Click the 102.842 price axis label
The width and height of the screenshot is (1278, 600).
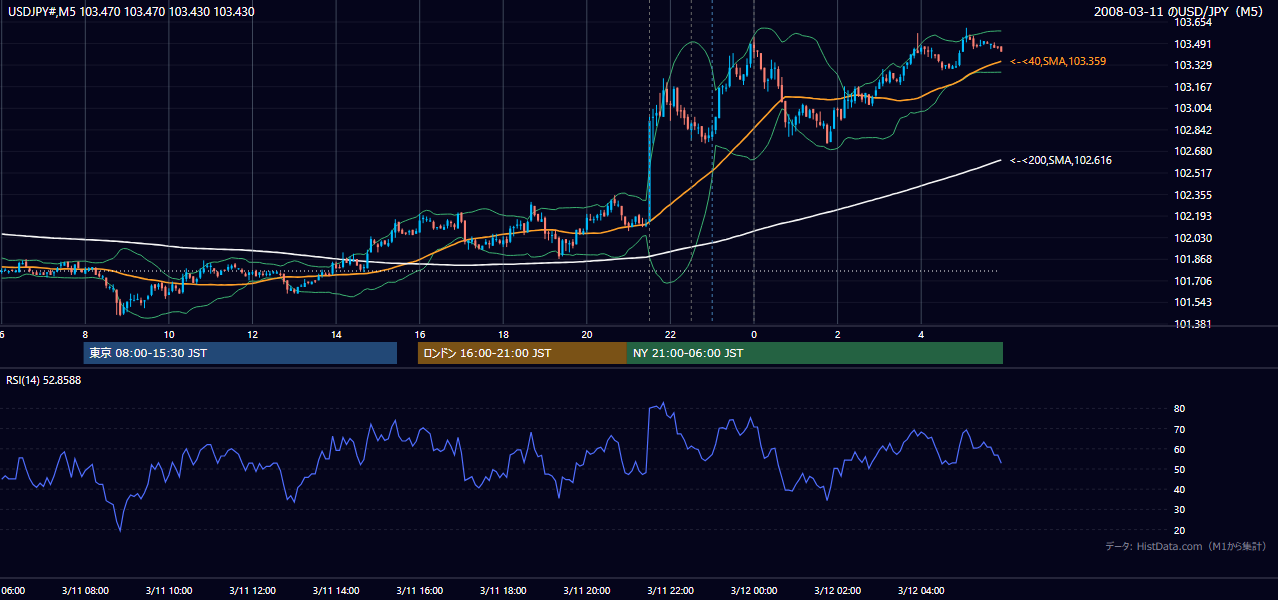coord(1192,130)
